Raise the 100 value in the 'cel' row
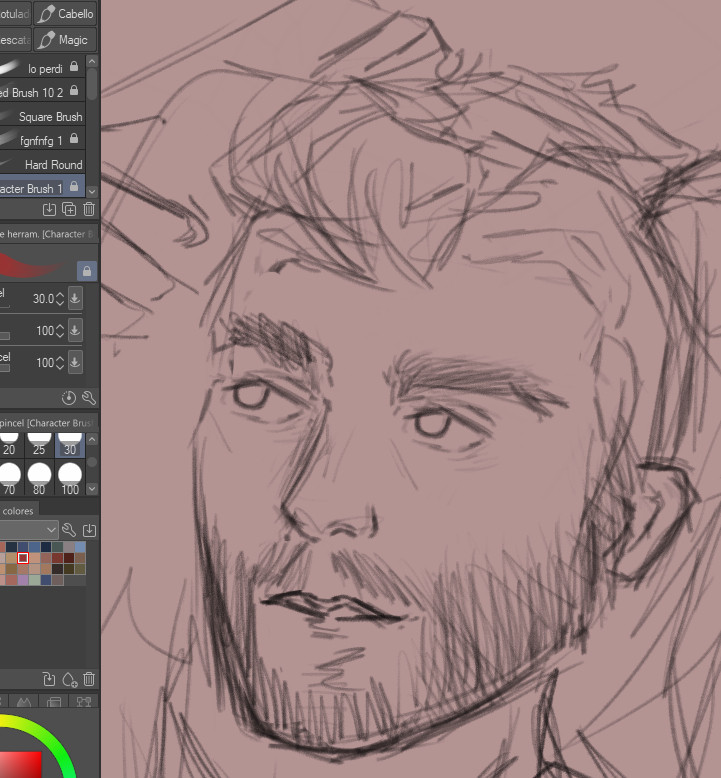 (x=60, y=359)
